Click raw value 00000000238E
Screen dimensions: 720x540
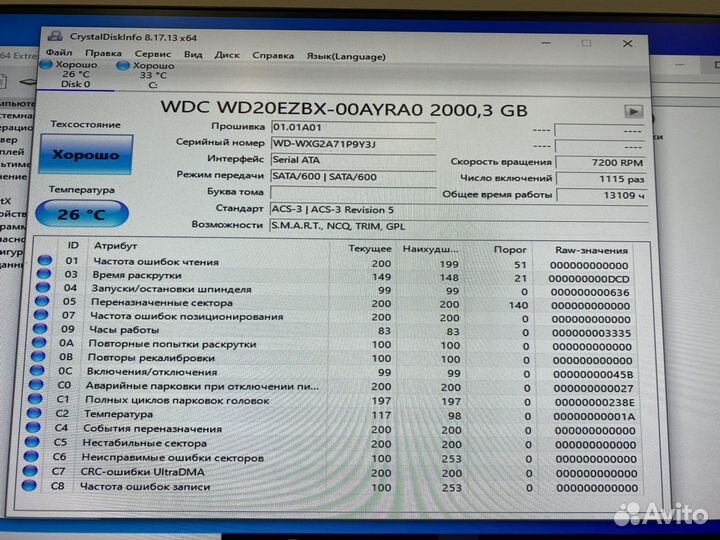(x=594, y=403)
